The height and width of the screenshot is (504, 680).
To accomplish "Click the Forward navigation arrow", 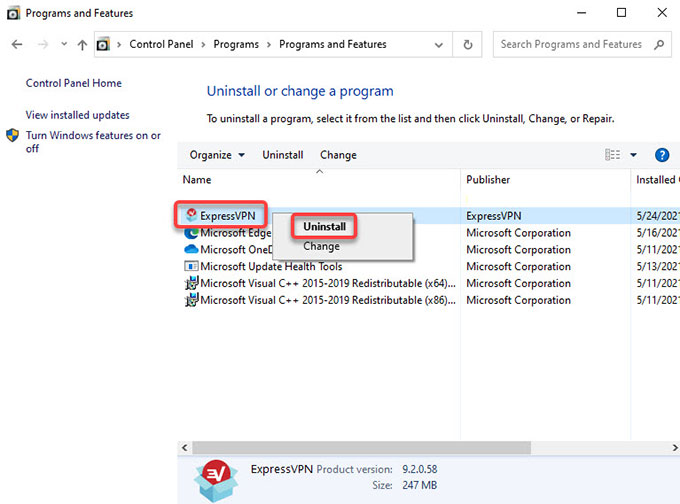I will [42, 44].
